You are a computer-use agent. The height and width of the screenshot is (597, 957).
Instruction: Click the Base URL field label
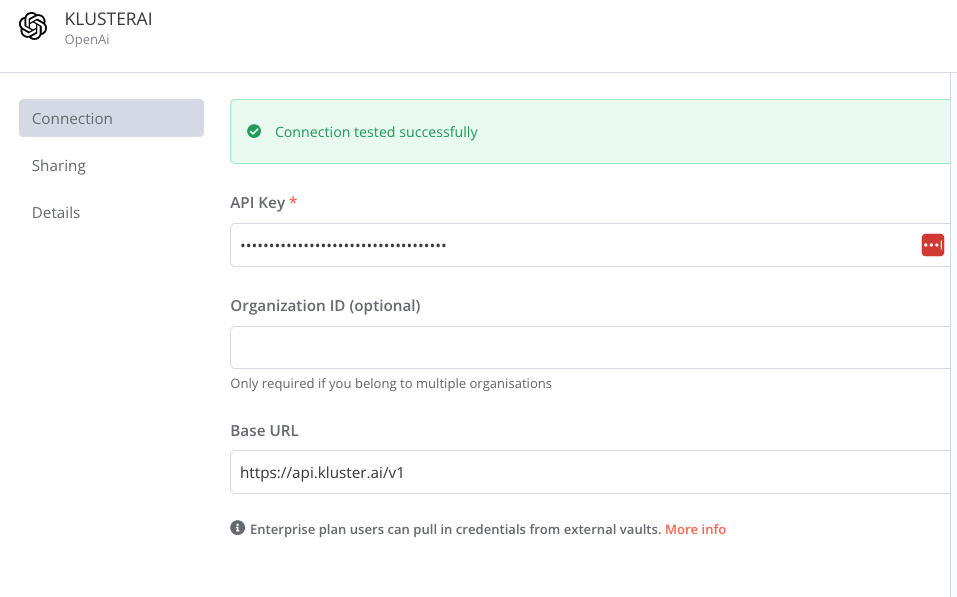point(263,430)
